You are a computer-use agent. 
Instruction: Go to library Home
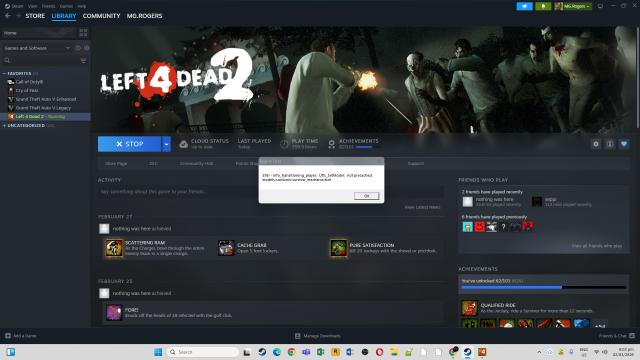click(x=39, y=33)
